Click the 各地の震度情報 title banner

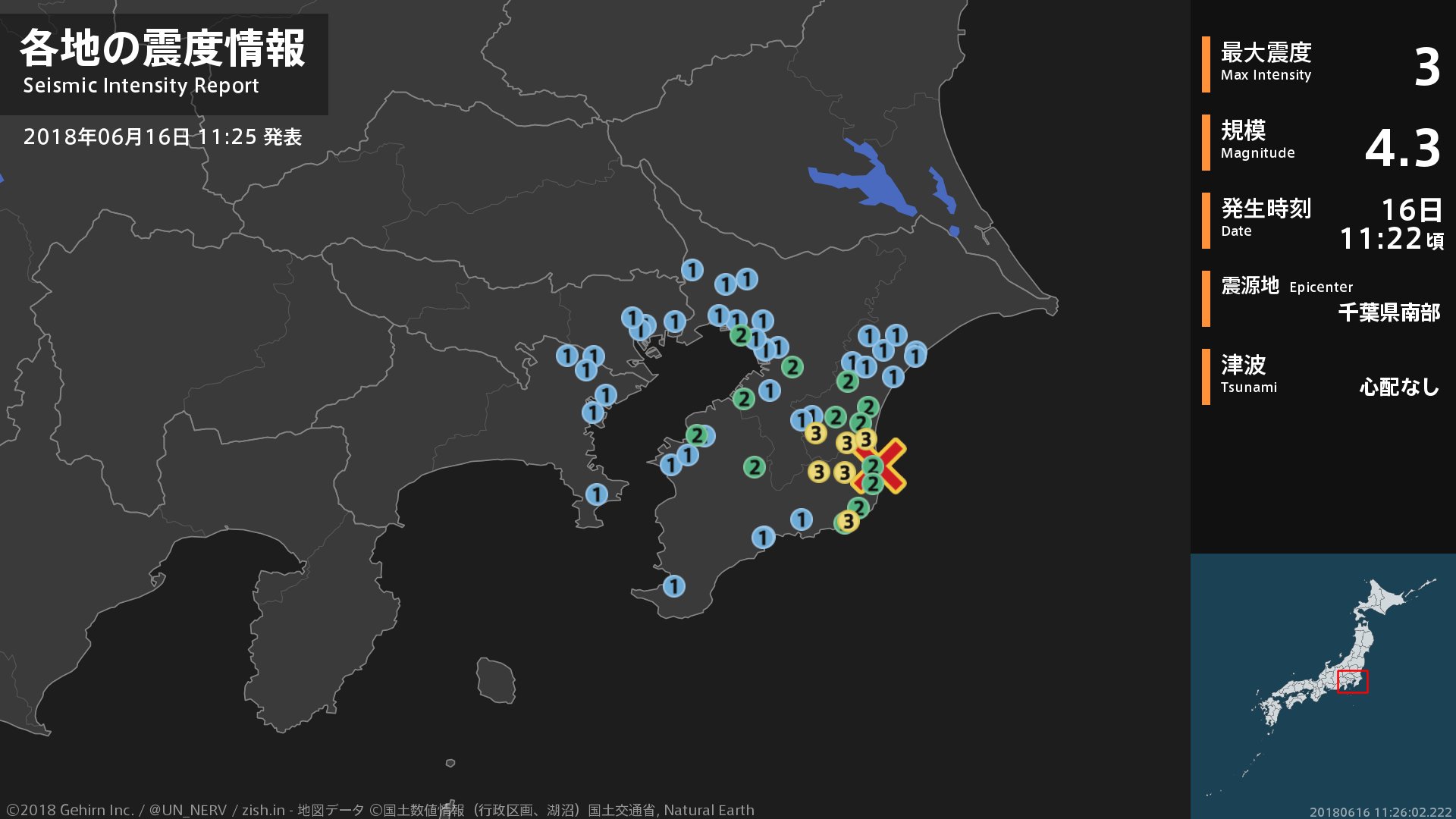tap(163, 50)
